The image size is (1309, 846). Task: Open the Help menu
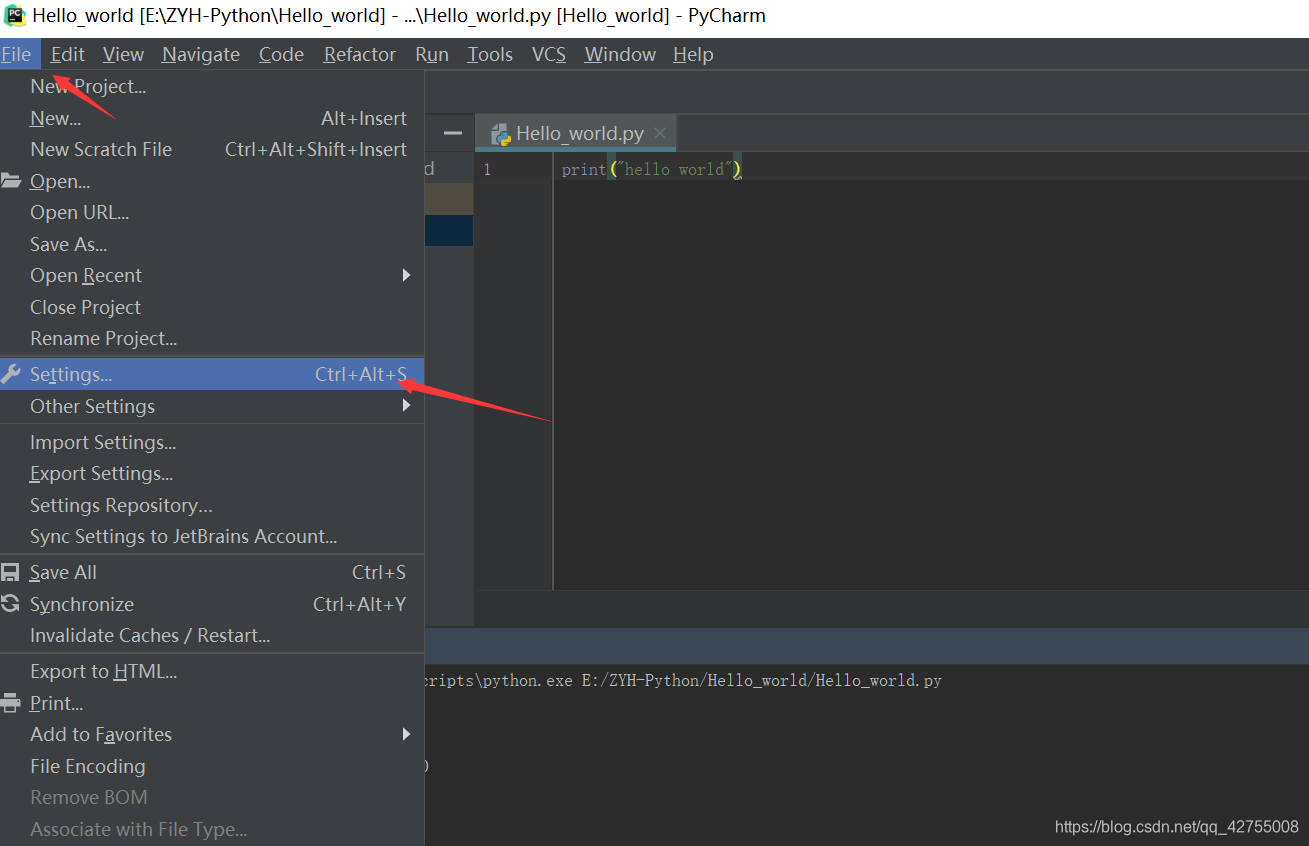[693, 54]
